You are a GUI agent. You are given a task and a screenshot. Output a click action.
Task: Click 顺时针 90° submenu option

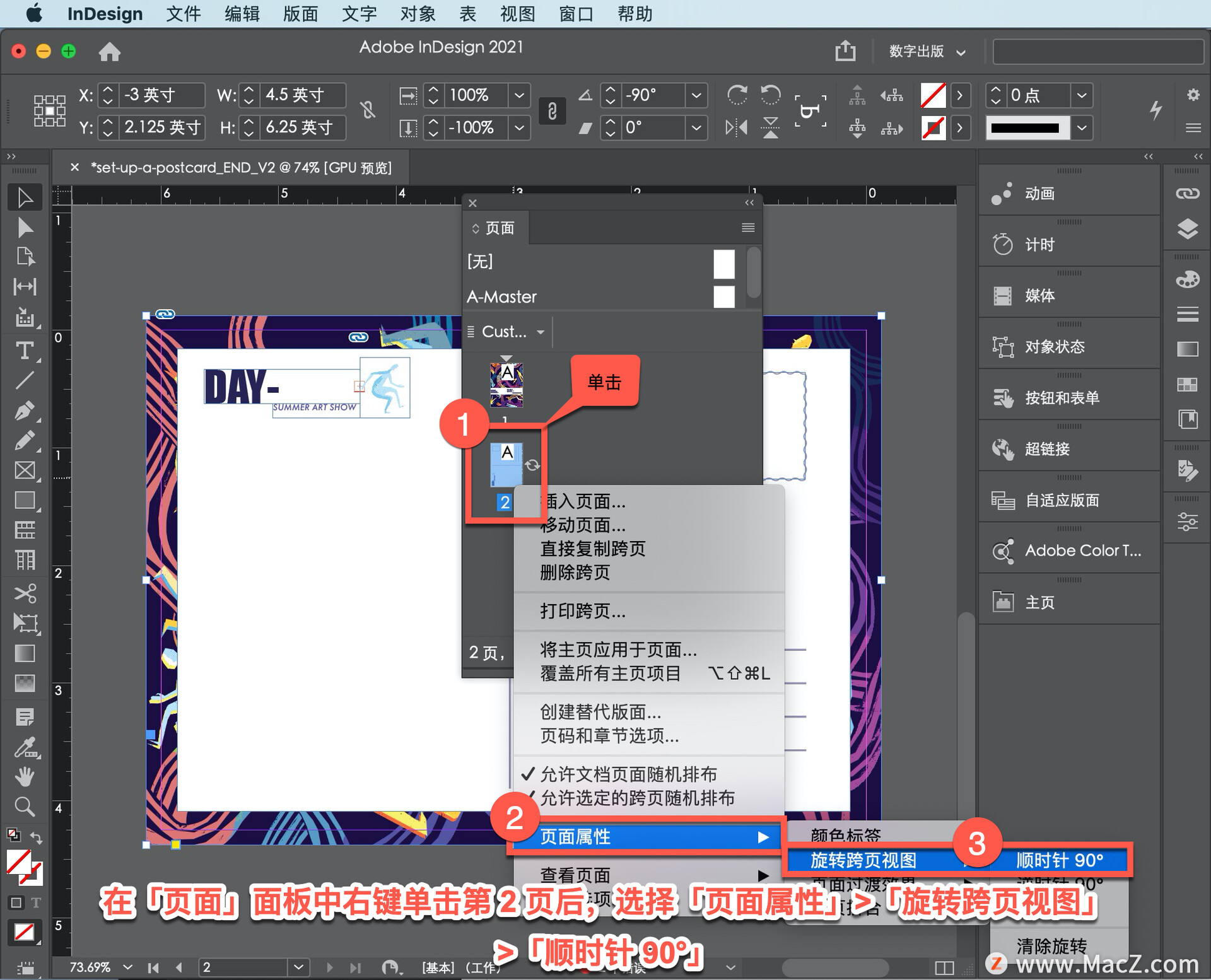point(1060,860)
